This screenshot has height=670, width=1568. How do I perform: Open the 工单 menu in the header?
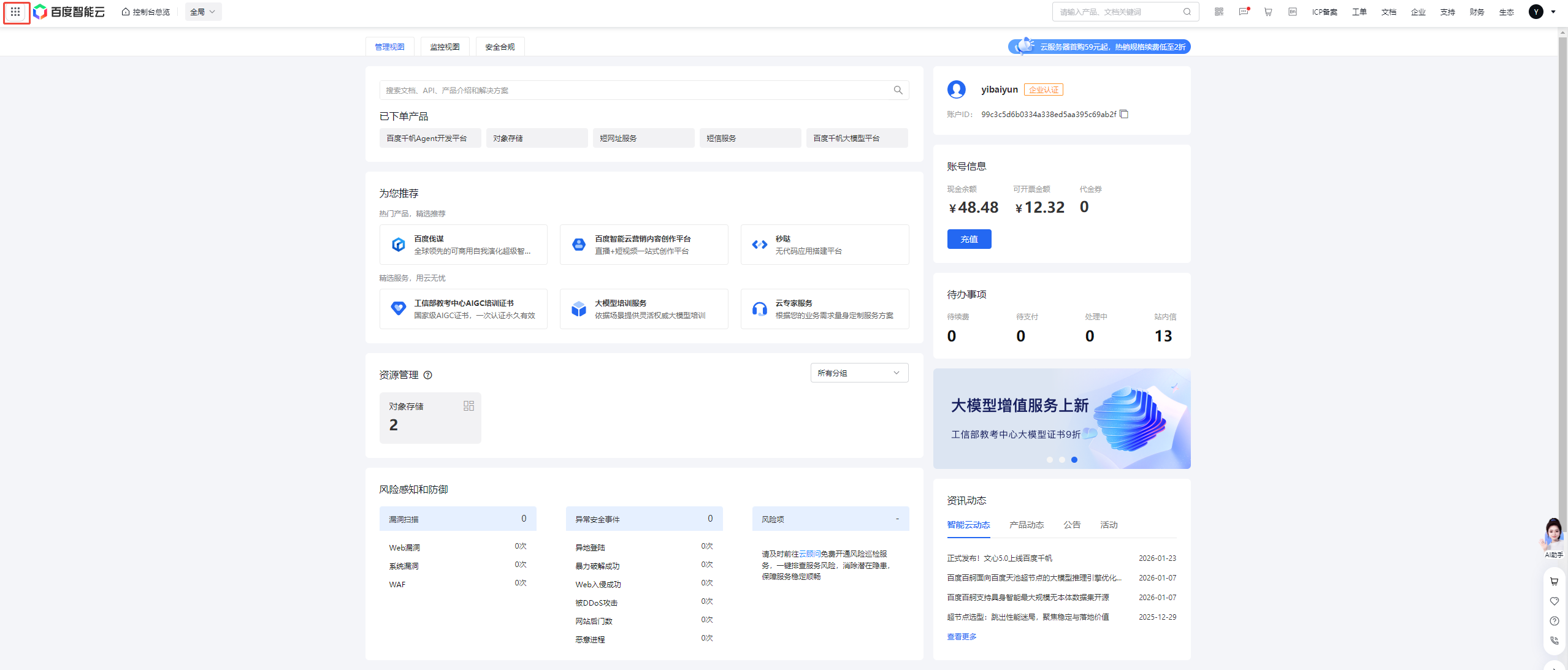(1360, 12)
